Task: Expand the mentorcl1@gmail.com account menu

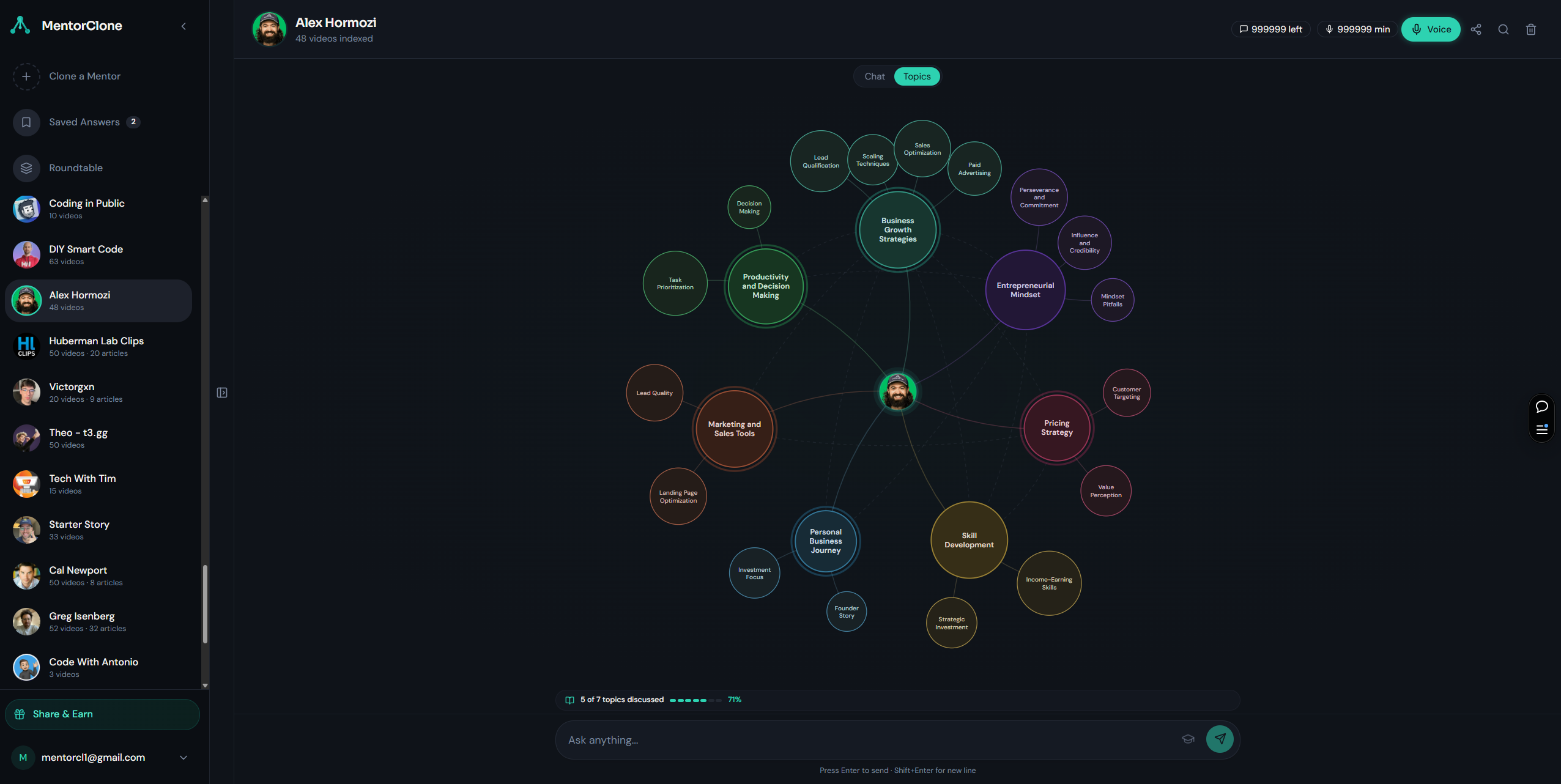Action: [182, 757]
